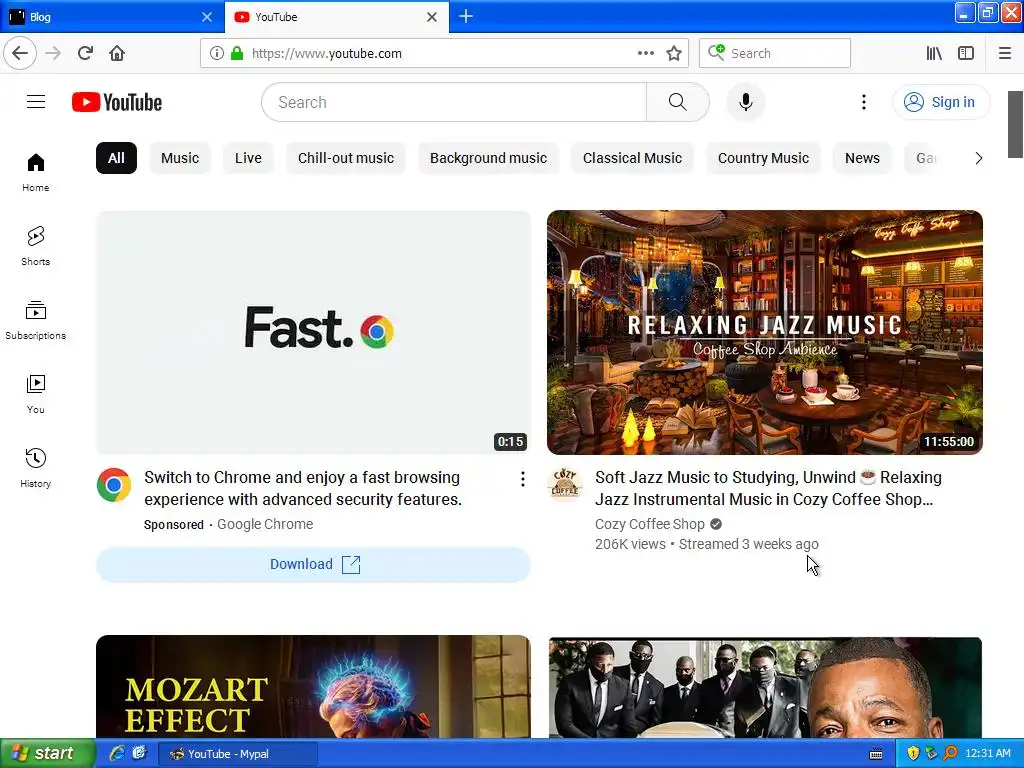This screenshot has width=1024, height=768.
Task: Open a new browser tab
Action: pos(466,16)
